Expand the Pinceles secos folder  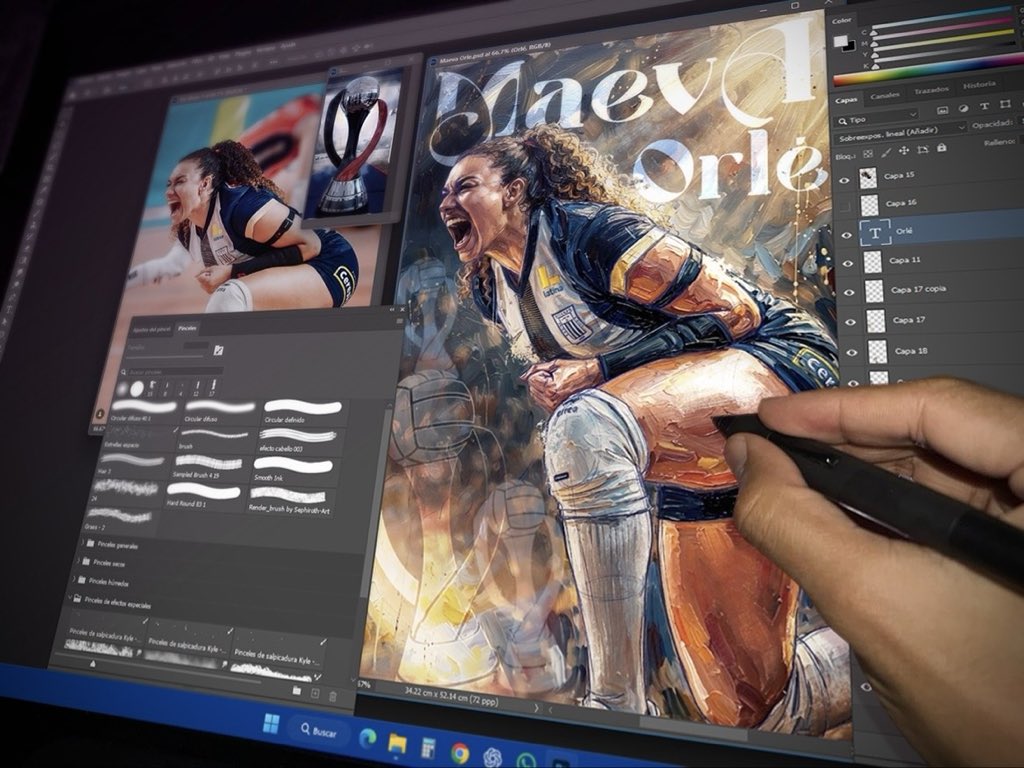(78, 561)
